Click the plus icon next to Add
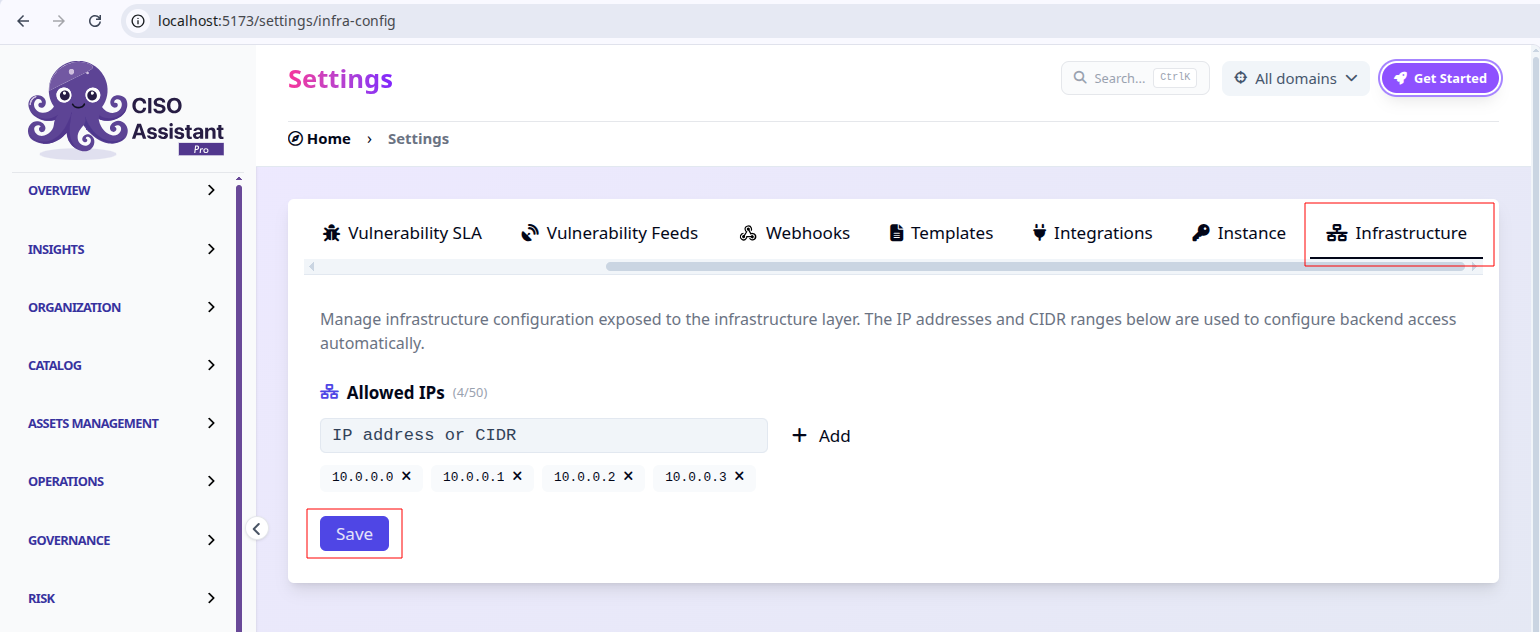The height and width of the screenshot is (632, 1540). (x=799, y=435)
